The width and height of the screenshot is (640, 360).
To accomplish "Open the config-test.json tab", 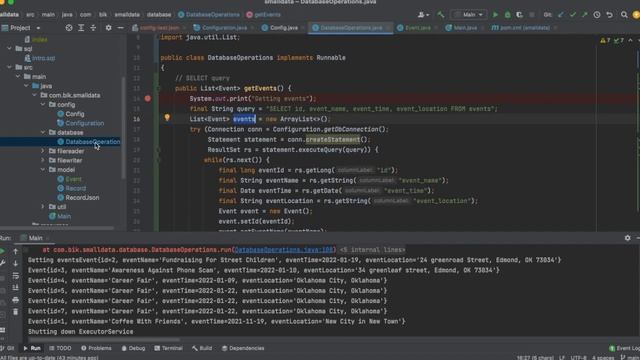I will point(156,28).
